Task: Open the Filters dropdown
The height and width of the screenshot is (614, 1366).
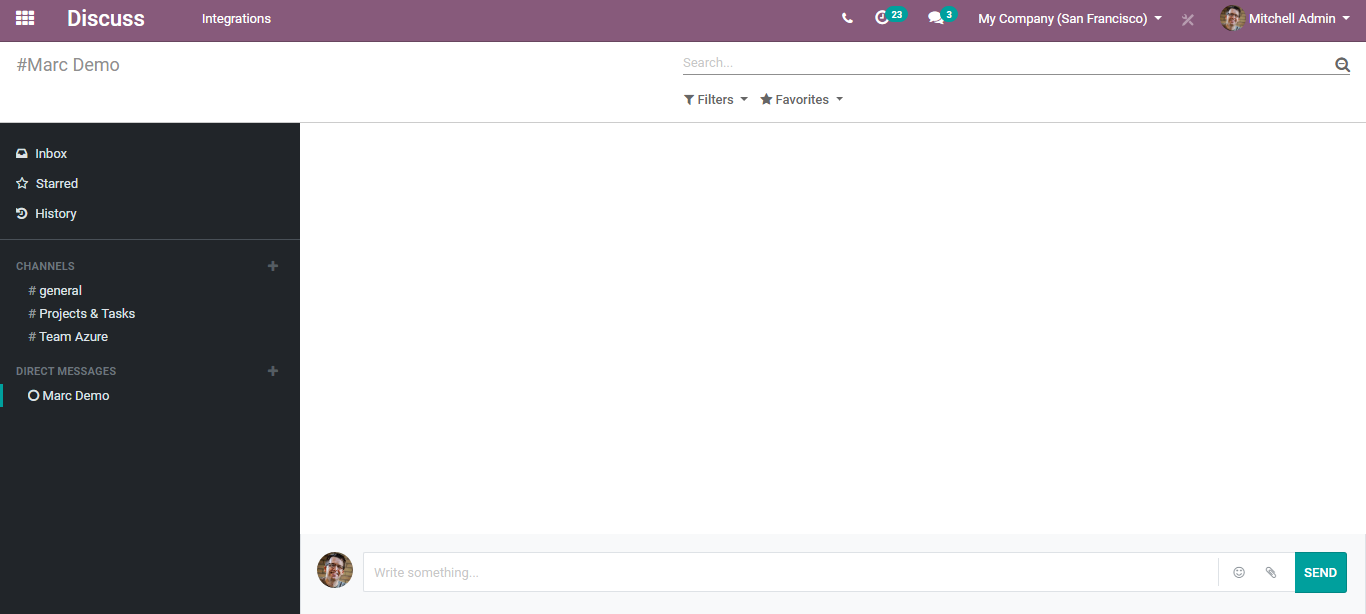Action: (716, 99)
